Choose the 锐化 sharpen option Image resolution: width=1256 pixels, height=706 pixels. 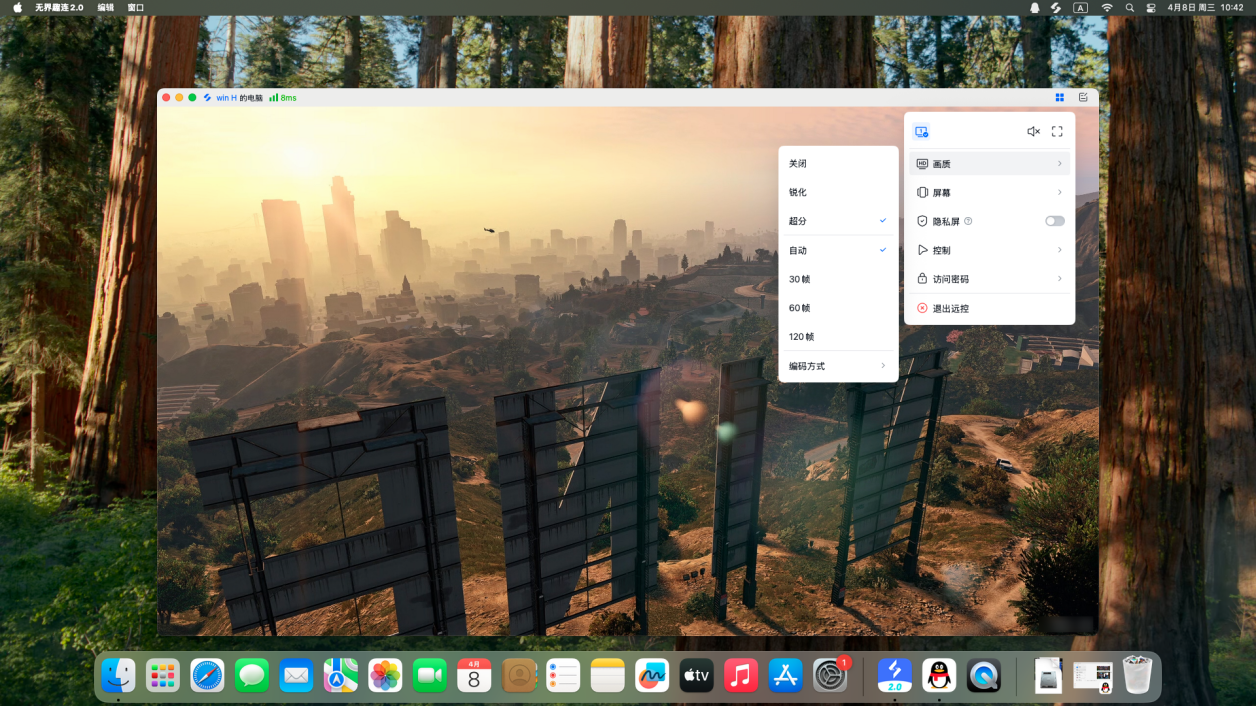coord(837,192)
